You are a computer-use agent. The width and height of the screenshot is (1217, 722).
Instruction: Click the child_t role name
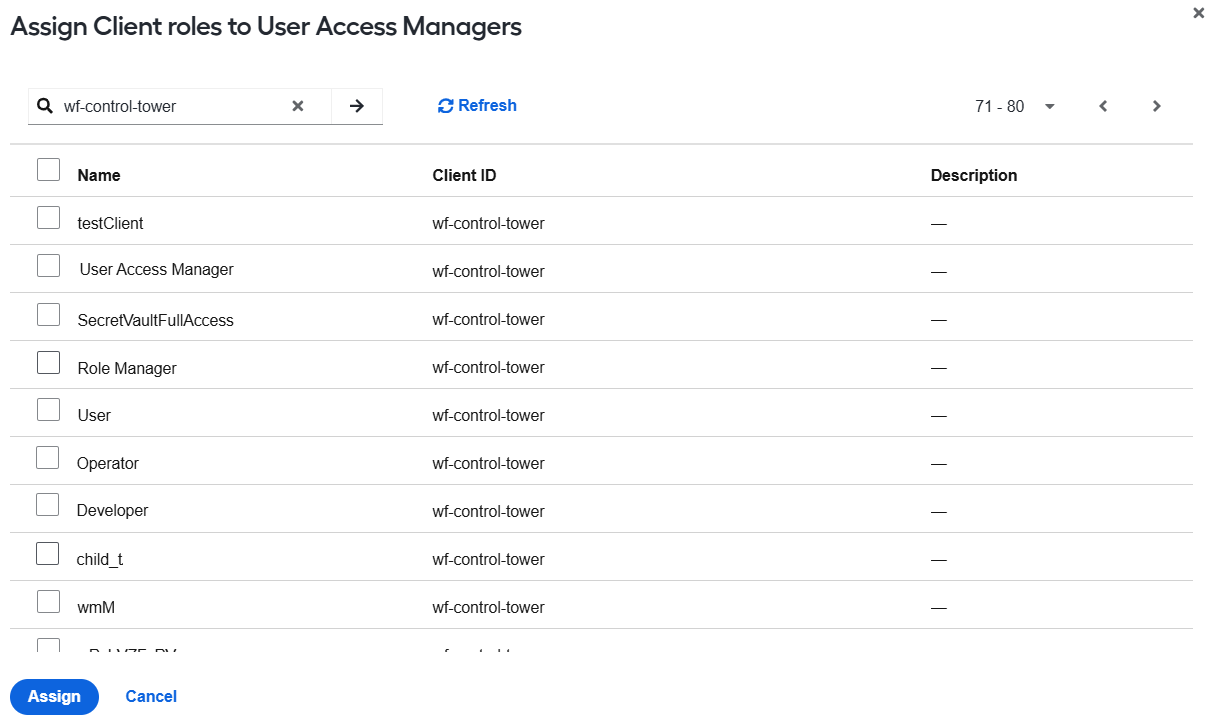coord(100,559)
